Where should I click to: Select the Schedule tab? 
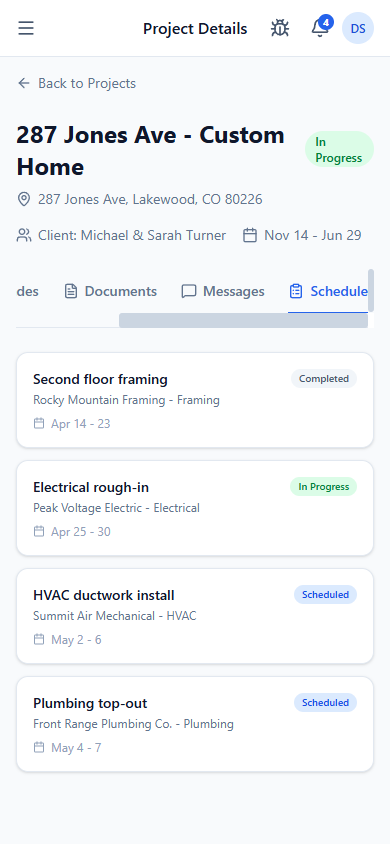pyautogui.click(x=328, y=291)
